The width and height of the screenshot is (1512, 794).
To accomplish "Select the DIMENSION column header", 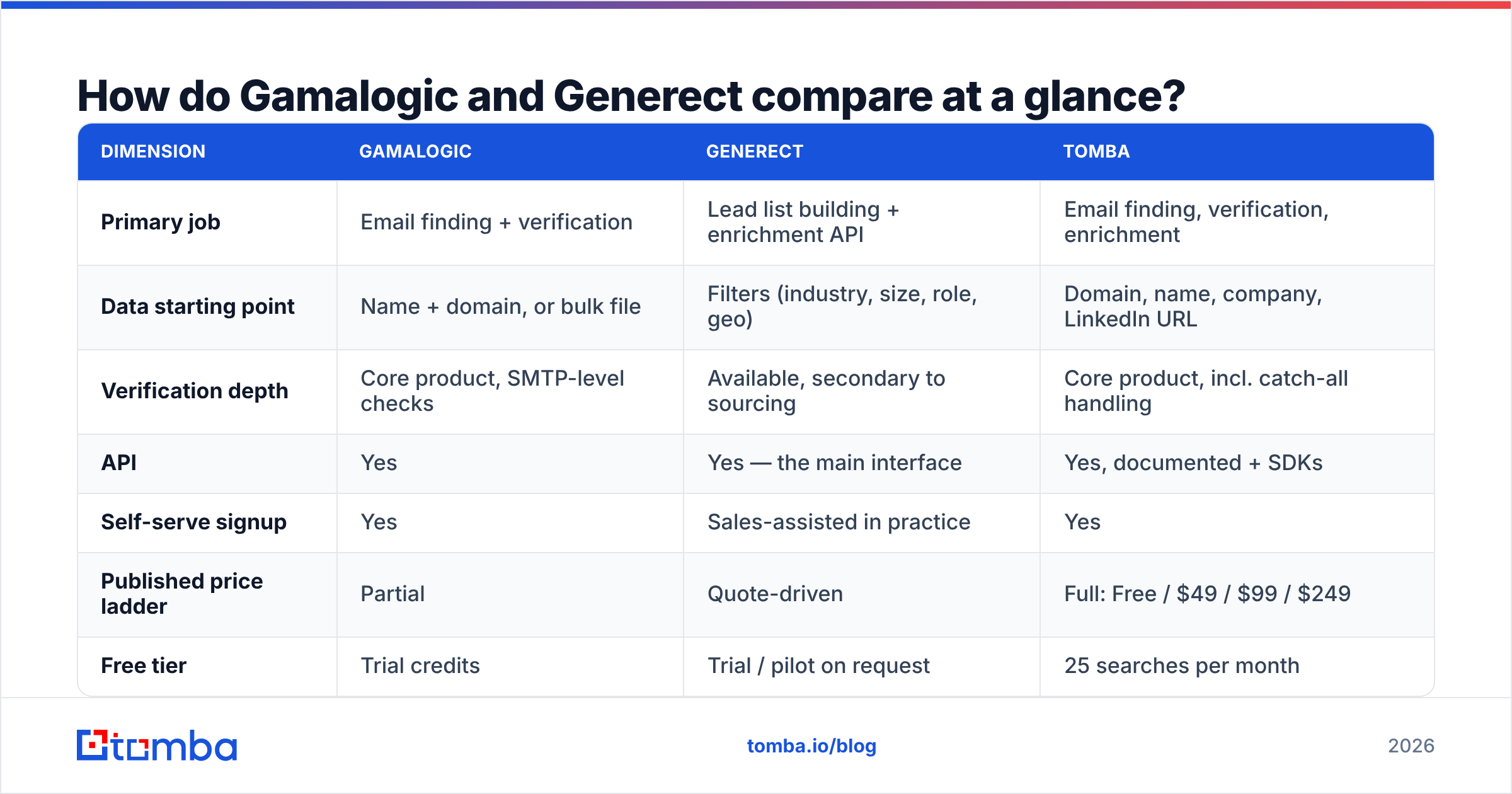I will (153, 151).
